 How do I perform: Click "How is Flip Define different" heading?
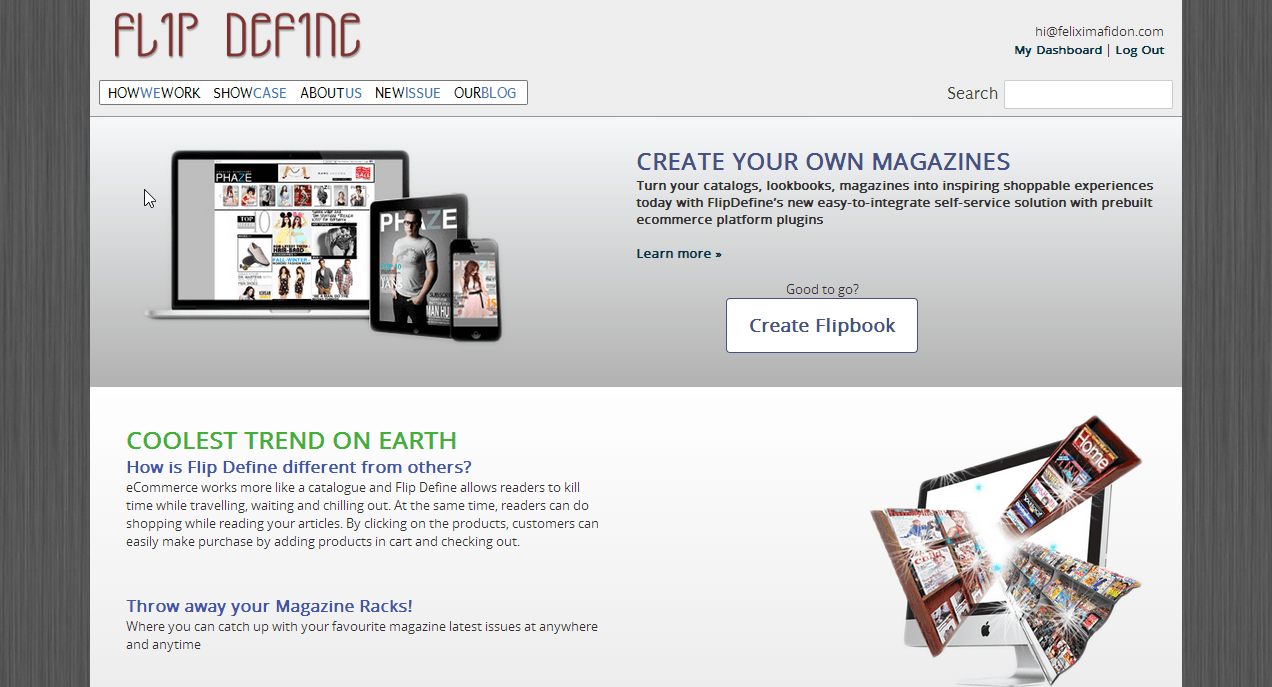click(x=299, y=467)
